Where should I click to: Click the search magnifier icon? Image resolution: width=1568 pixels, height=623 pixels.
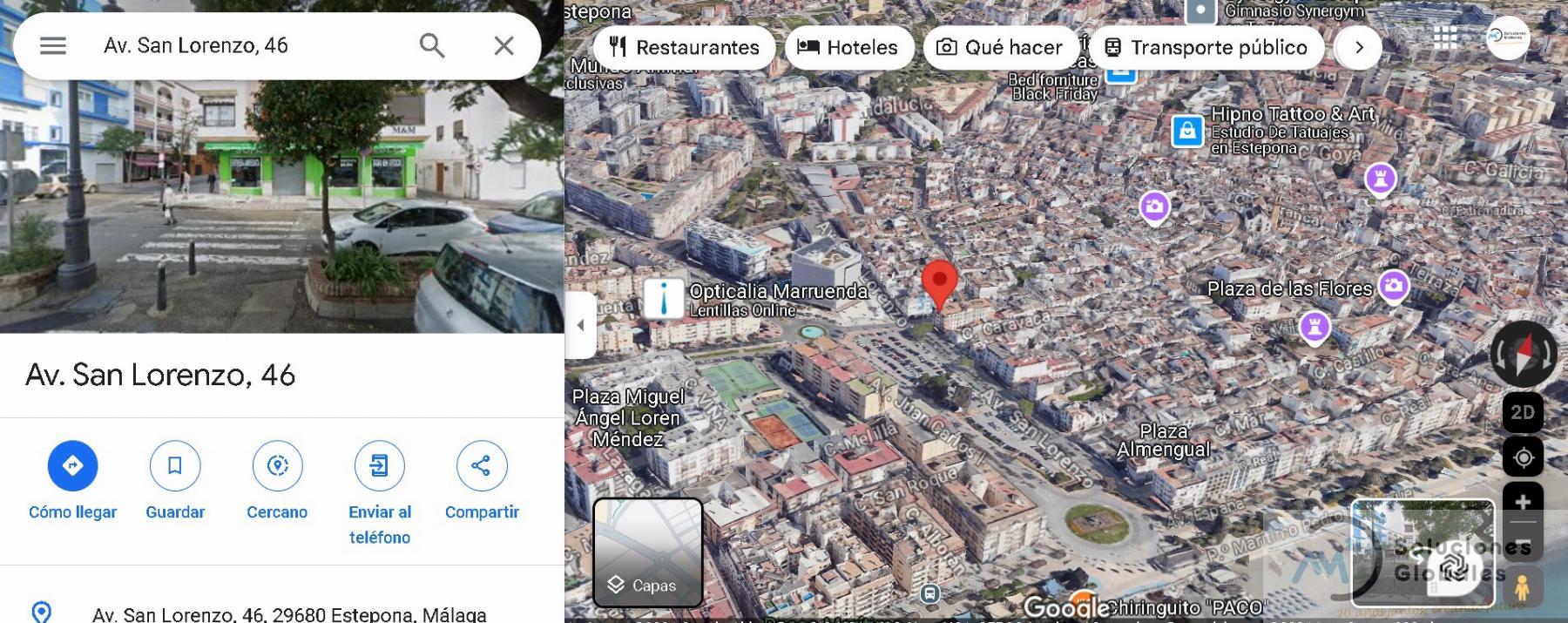(x=432, y=45)
